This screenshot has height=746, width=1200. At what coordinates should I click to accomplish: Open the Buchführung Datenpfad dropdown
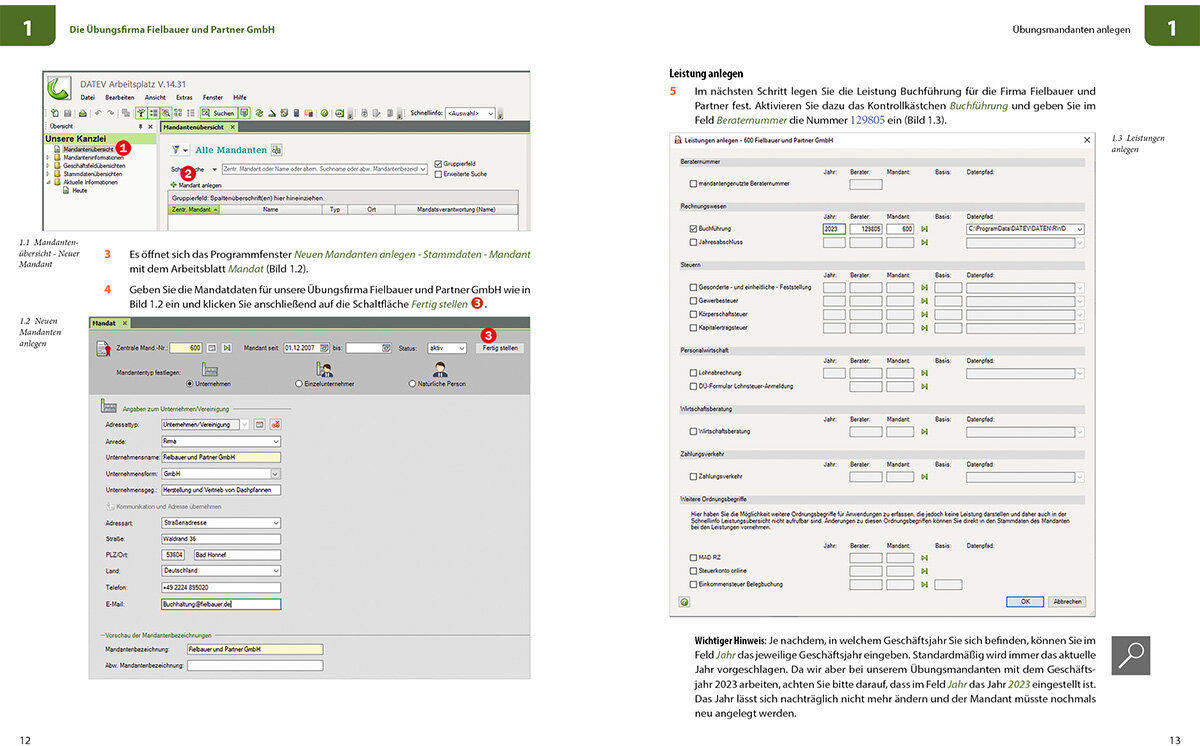pyautogui.click(x=1025, y=229)
